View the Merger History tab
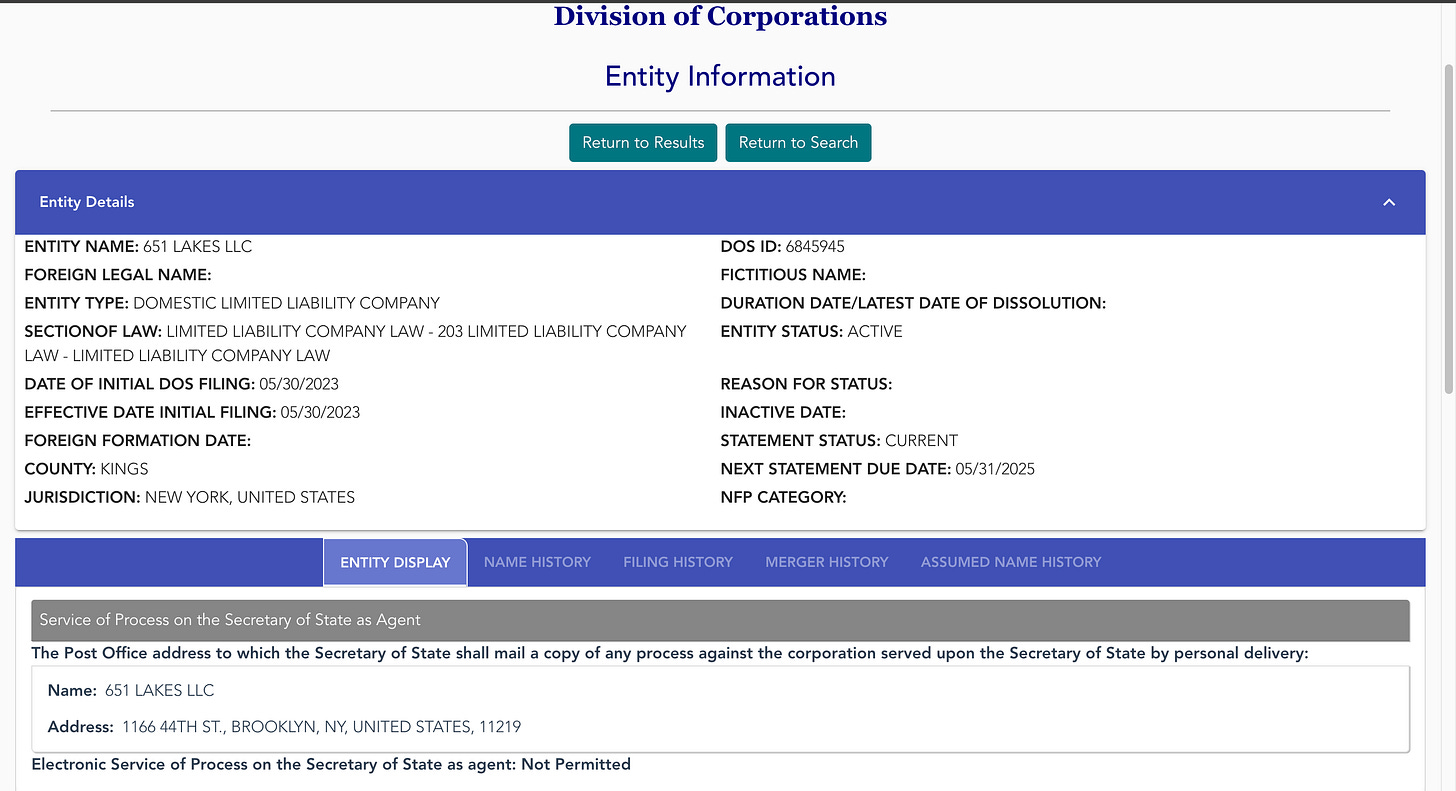The height and width of the screenshot is (791, 1456). click(x=827, y=562)
